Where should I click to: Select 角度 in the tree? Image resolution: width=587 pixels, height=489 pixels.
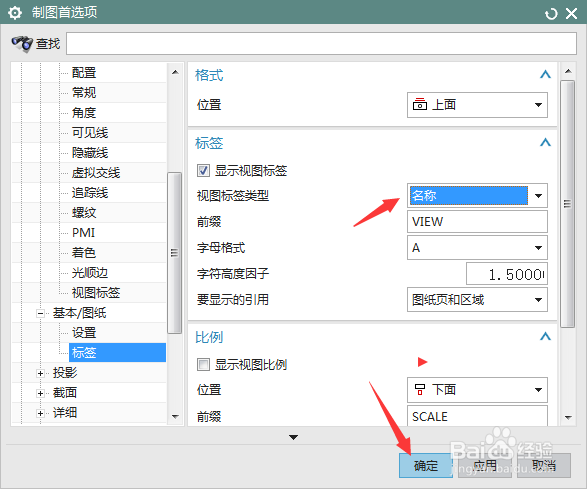(x=84, y=113)
